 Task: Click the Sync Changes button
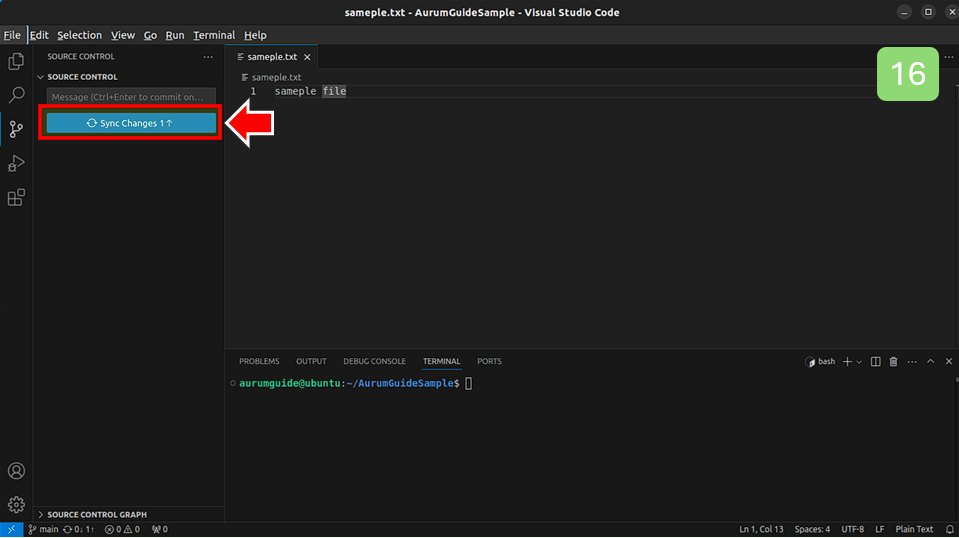(131, 123)
